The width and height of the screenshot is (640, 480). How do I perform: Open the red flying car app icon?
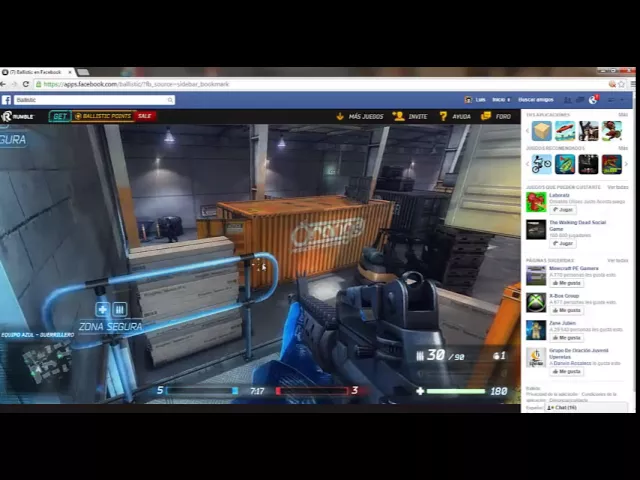565,131
